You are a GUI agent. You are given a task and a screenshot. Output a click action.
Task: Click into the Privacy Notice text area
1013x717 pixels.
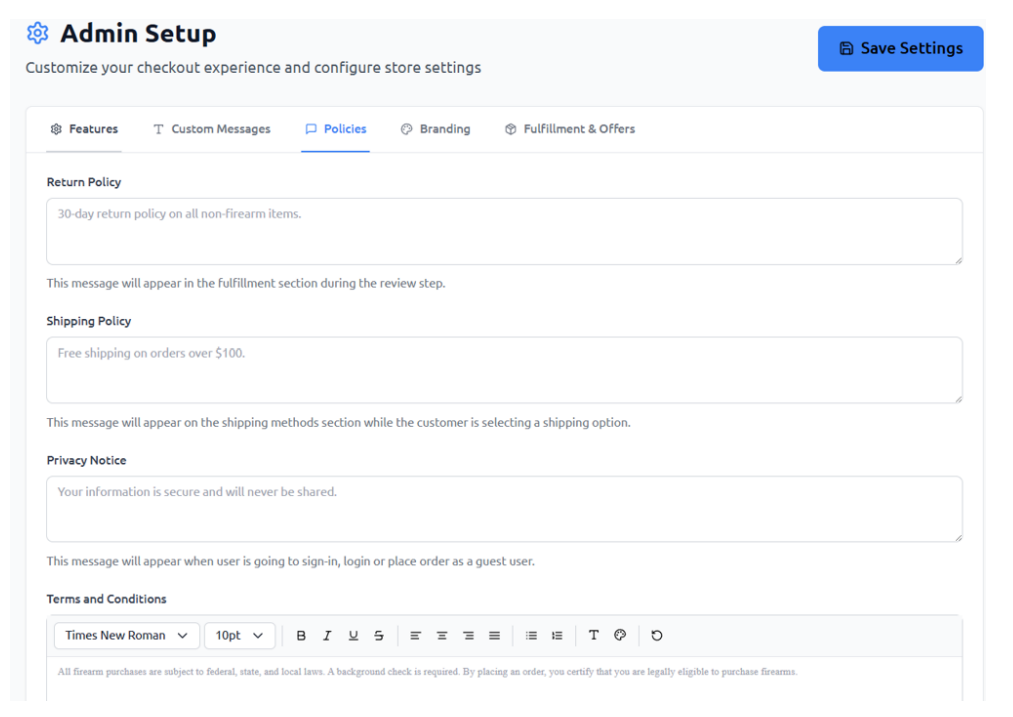click(x=505, y=509)
